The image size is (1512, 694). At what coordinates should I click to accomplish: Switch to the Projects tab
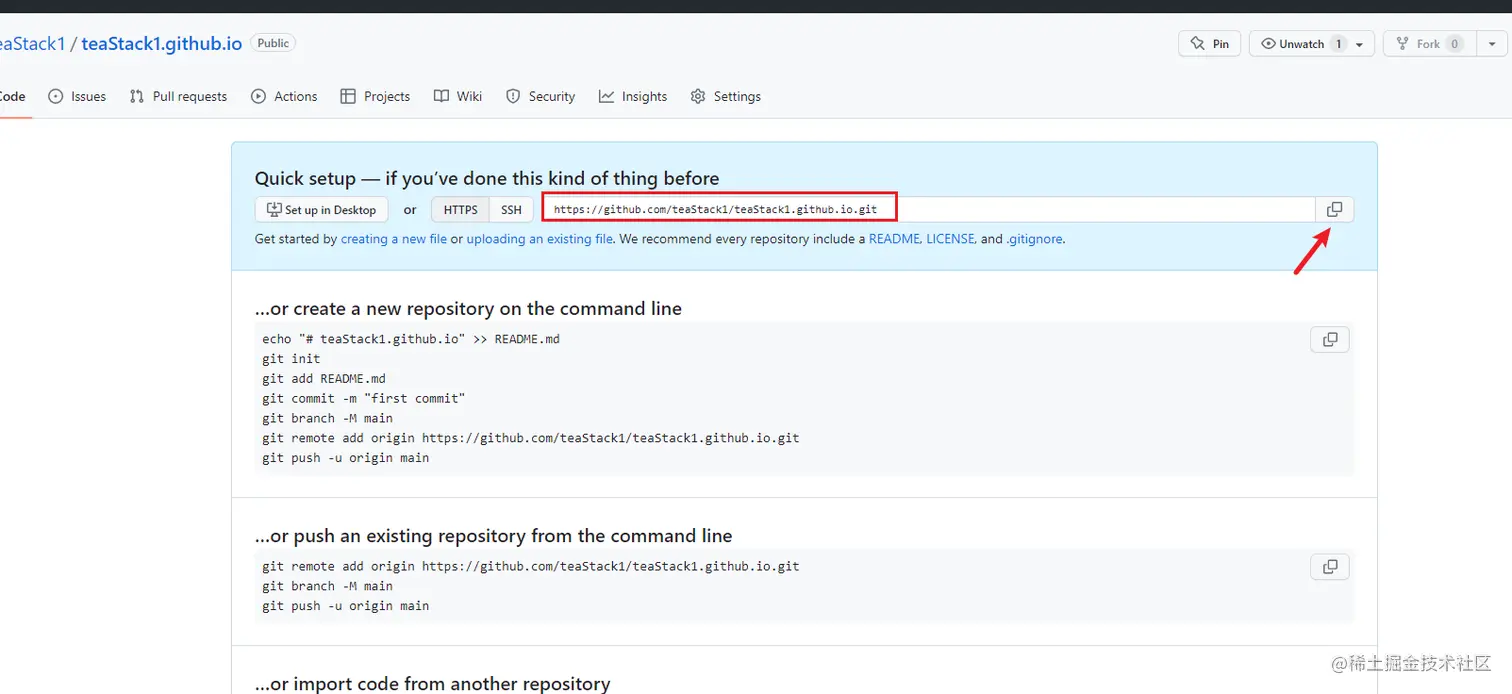click(375, 96)
